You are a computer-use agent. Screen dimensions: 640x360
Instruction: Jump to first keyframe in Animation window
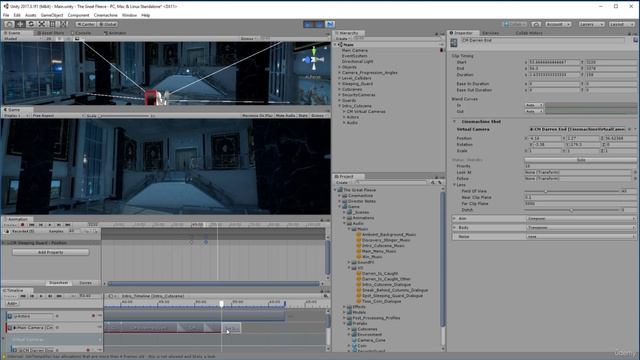click(x=31, y=225)
